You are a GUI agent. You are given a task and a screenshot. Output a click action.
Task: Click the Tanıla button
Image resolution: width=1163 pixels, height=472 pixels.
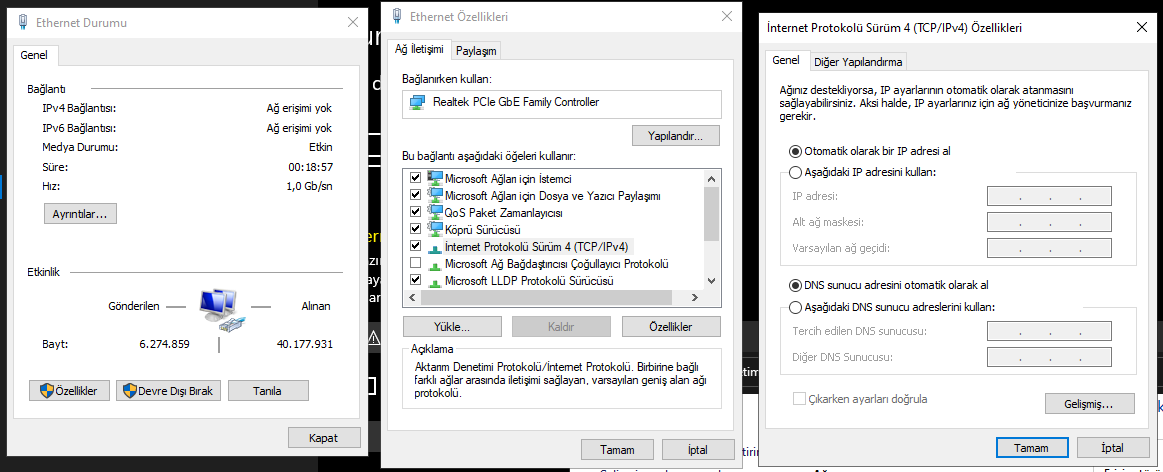pos(268,391)
